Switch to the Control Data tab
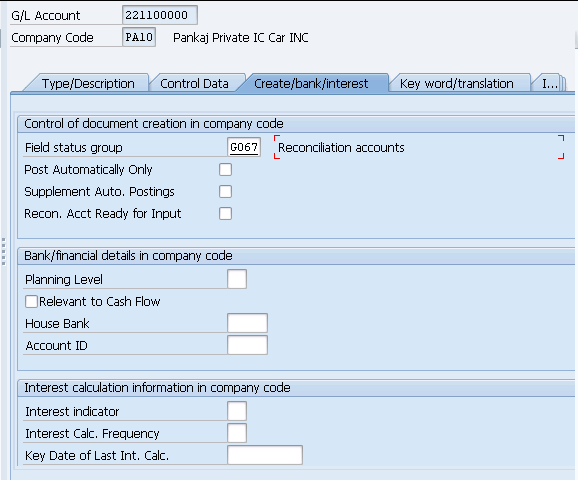Screen dimensions: 578x480 point(194,83)
